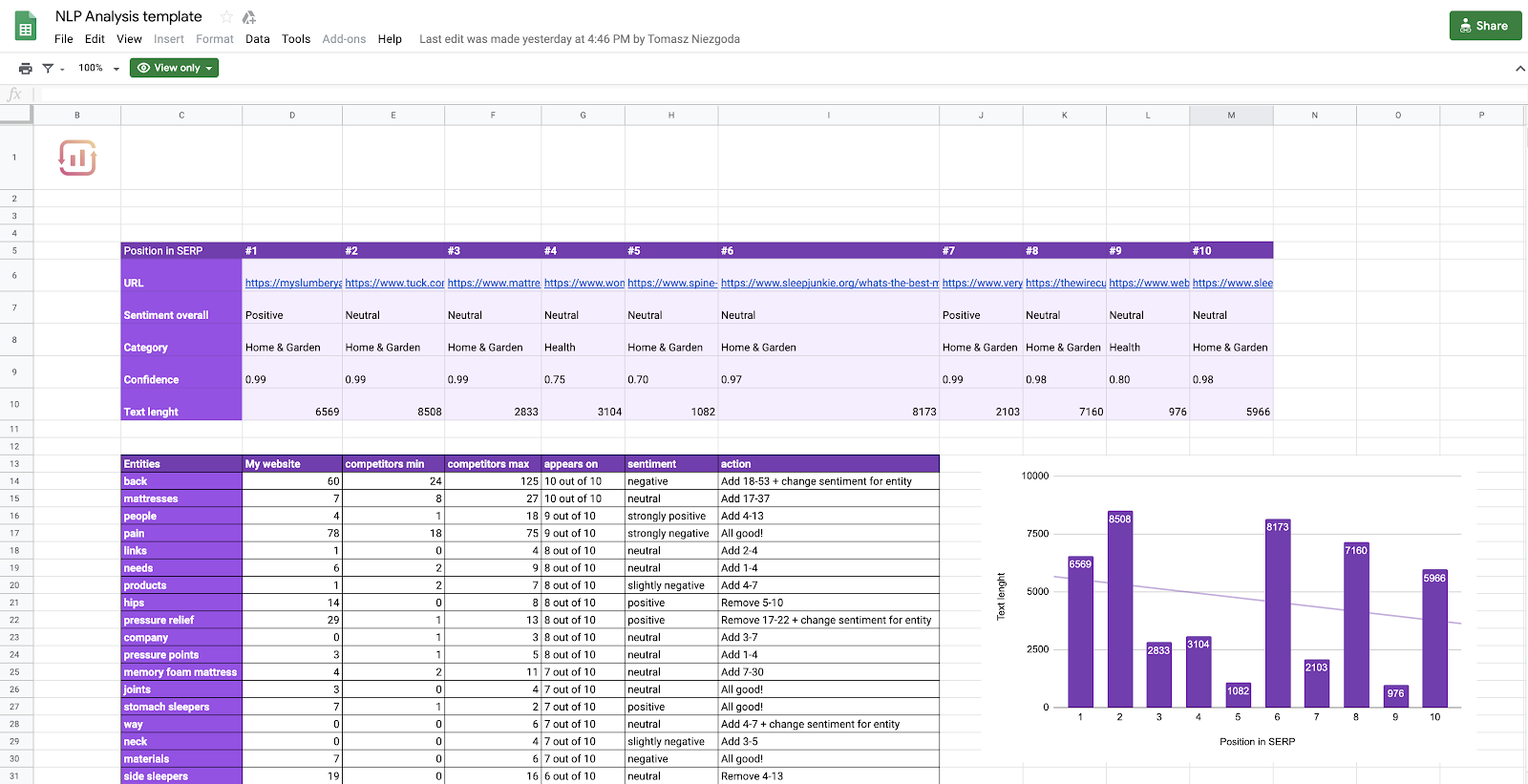Image resolution: width=1528 pixels, height=784 pixels.
Task: Click the 'Remove 5-10' action cell
Action: [829, 603]
